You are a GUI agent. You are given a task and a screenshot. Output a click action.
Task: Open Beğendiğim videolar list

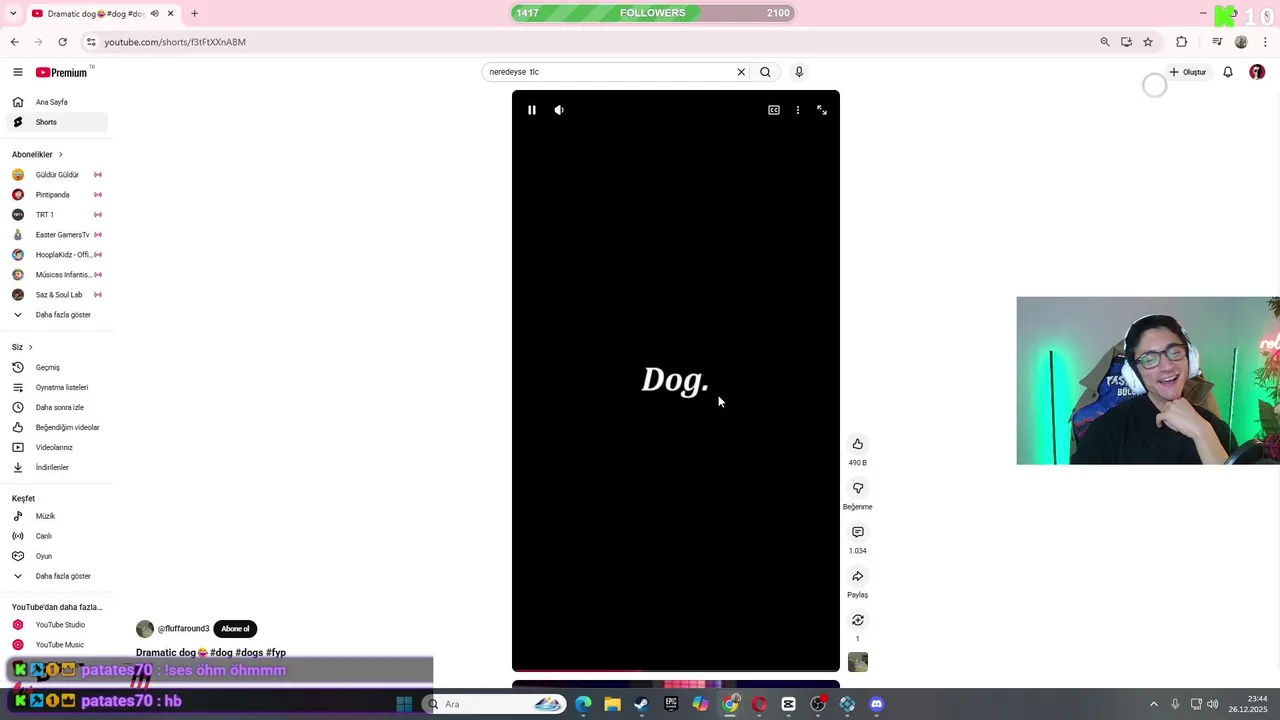57,427
